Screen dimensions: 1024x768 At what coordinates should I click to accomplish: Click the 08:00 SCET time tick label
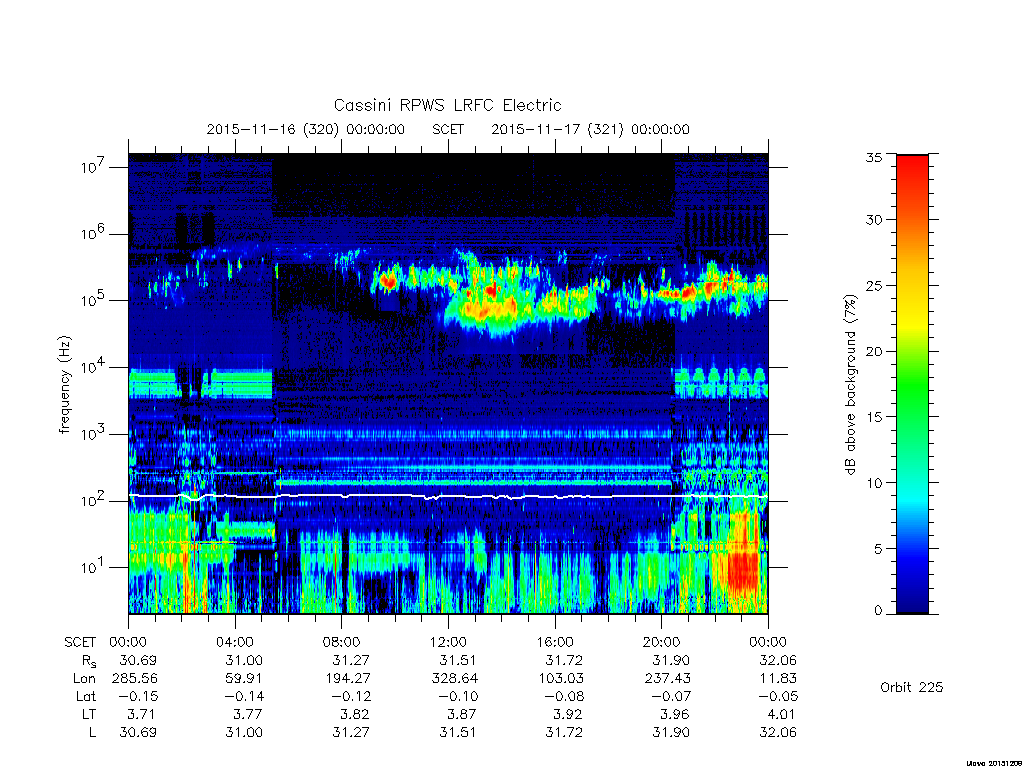pyautogui.click(x=342, y=642)
